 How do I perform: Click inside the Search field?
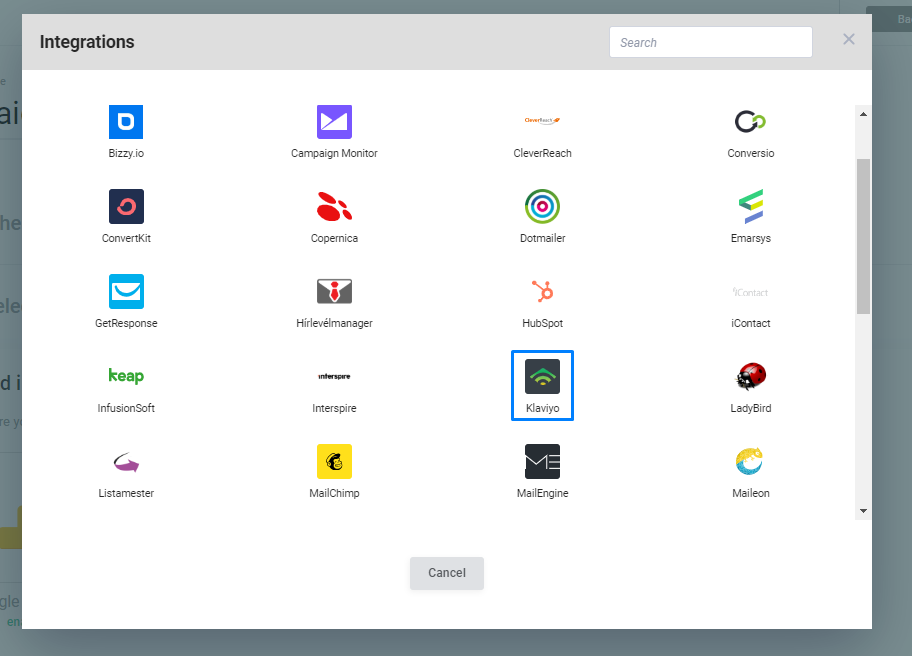(710, 42)
